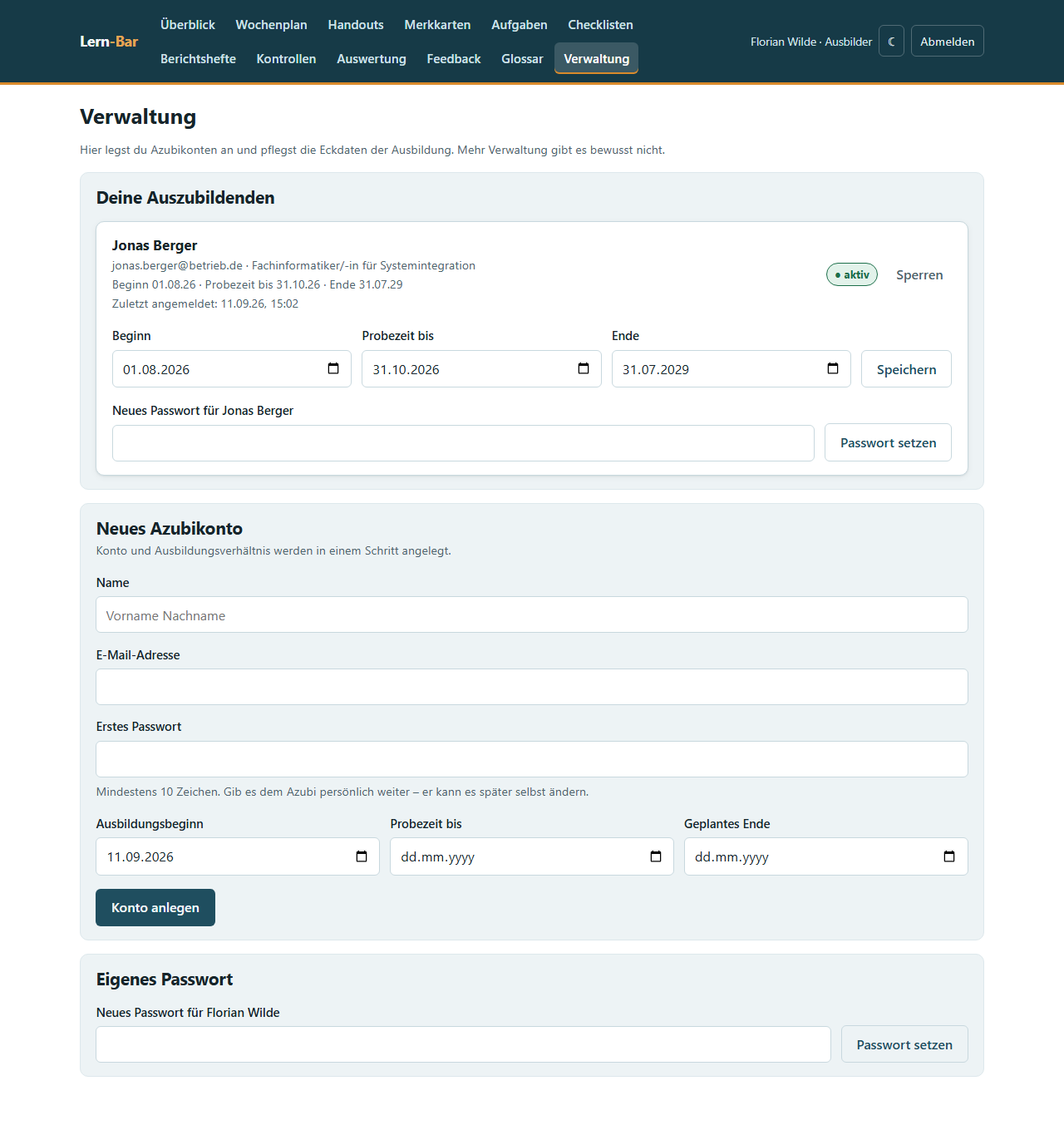Open calendar icon in new account Probezeit field
Screen dimensions: 1064x1130
pos(656,856)
